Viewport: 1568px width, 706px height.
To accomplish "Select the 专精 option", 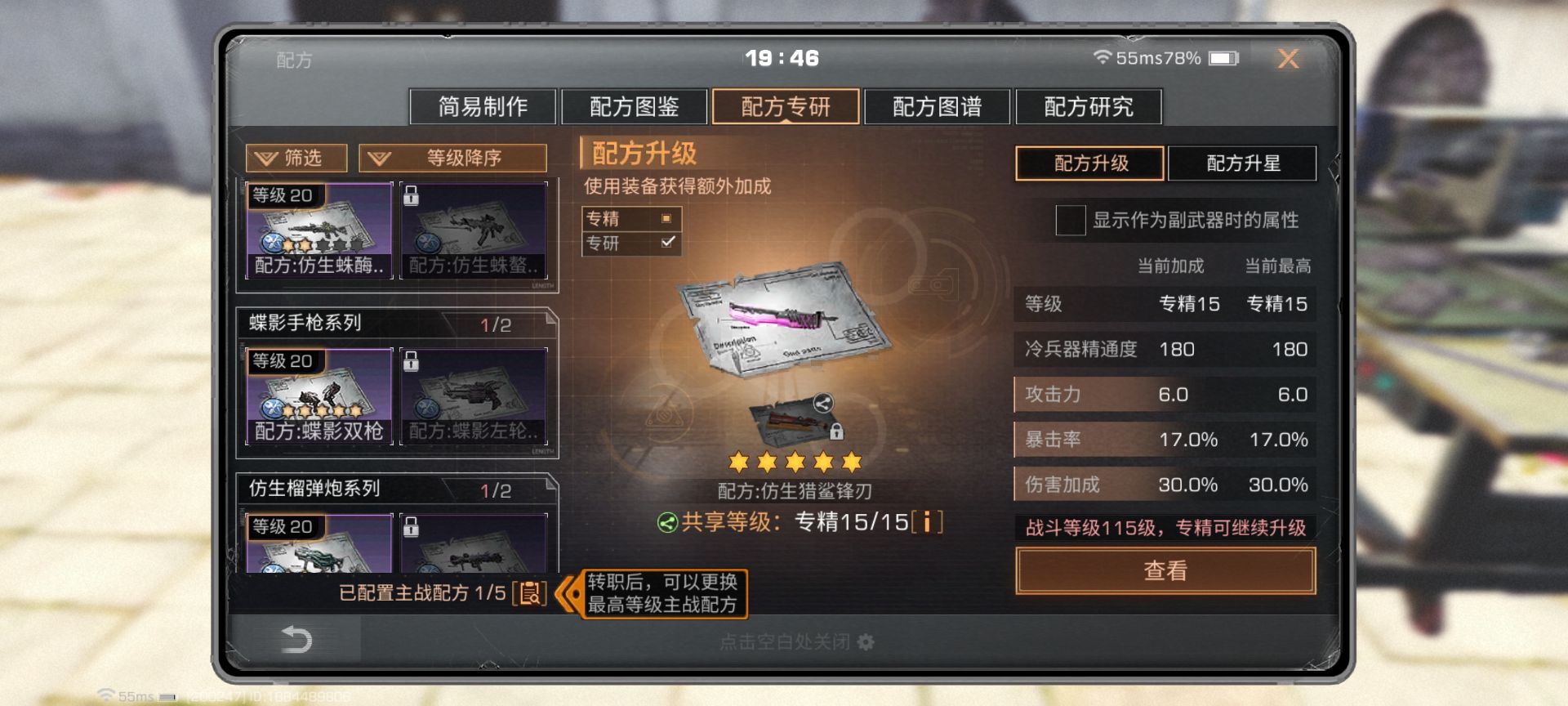I will [631, 218].
